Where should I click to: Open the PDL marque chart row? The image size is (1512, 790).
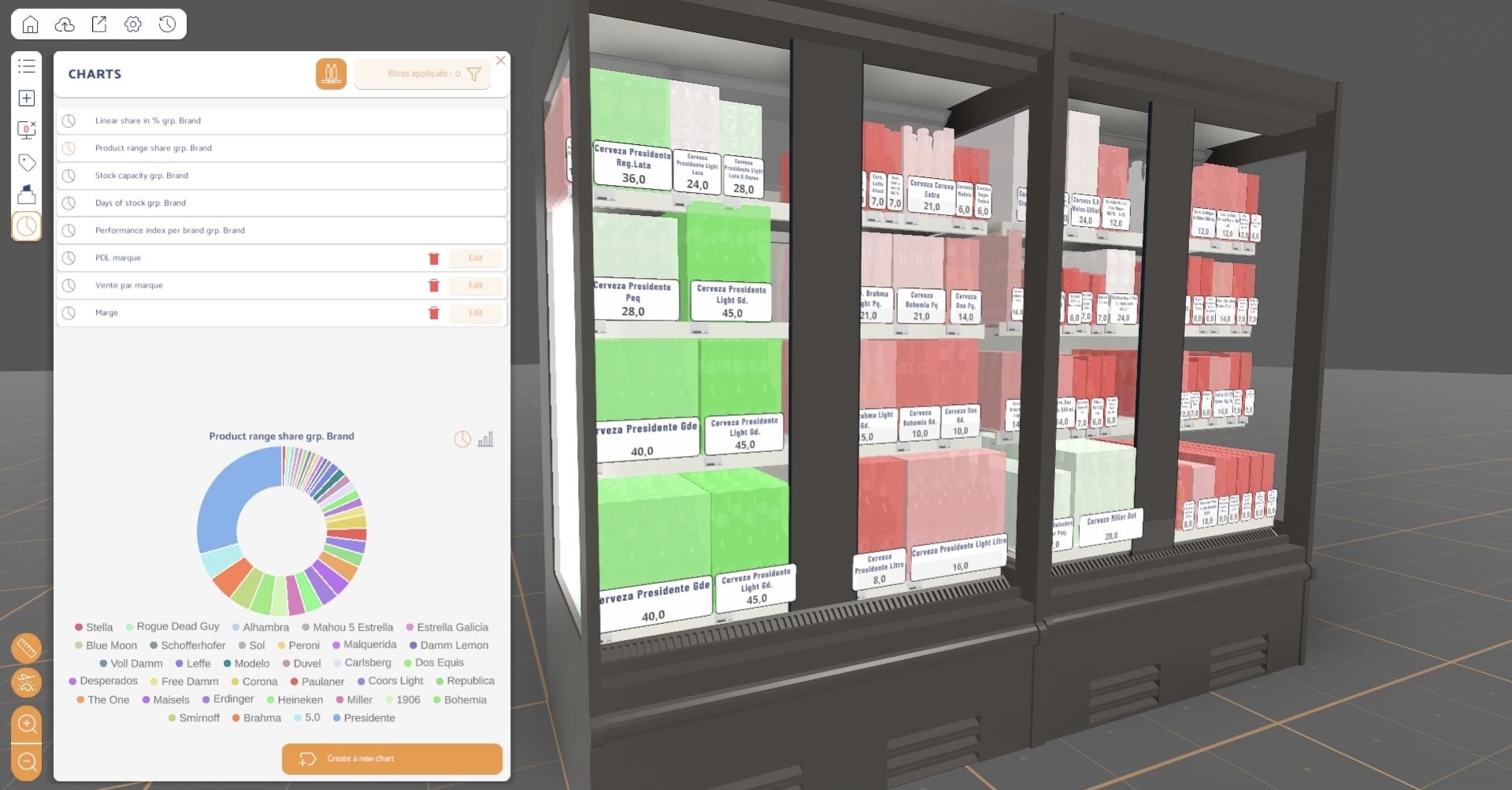pos(281,258)
